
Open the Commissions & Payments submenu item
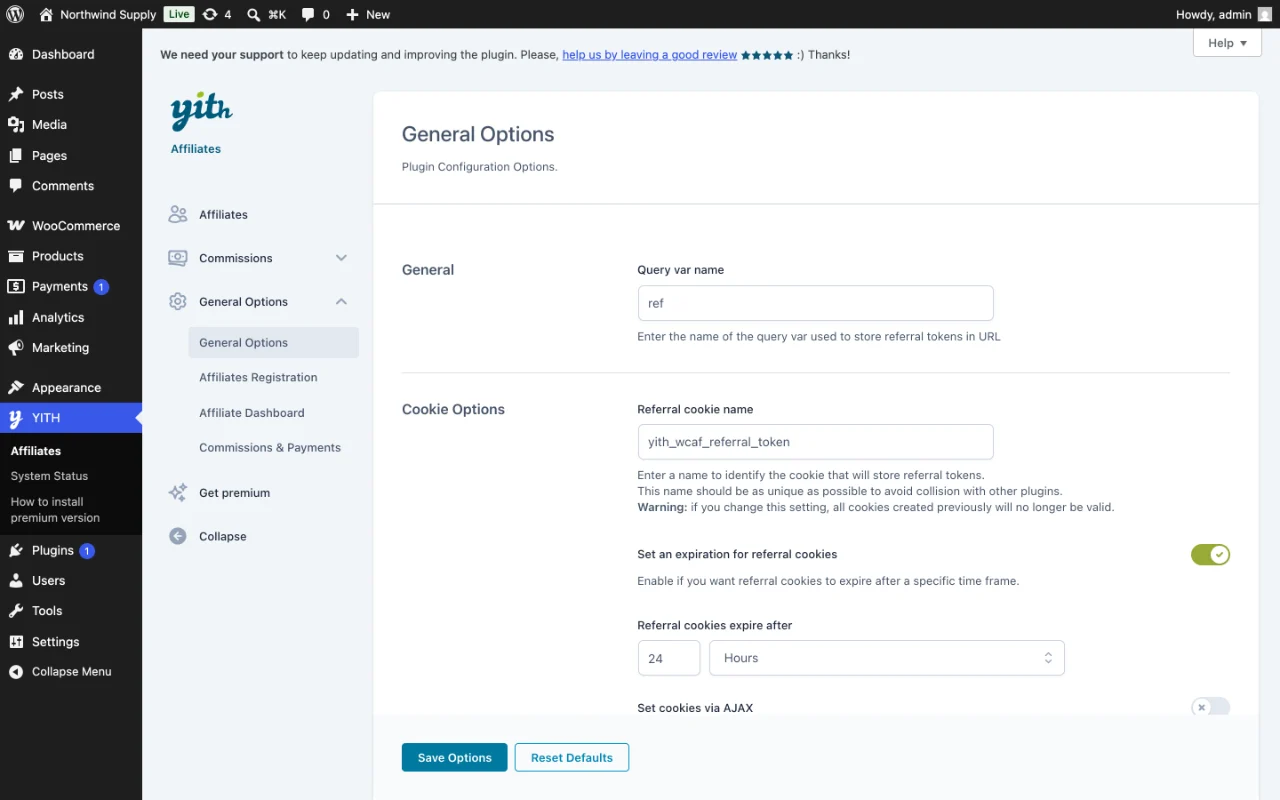(x=270, y=447)
